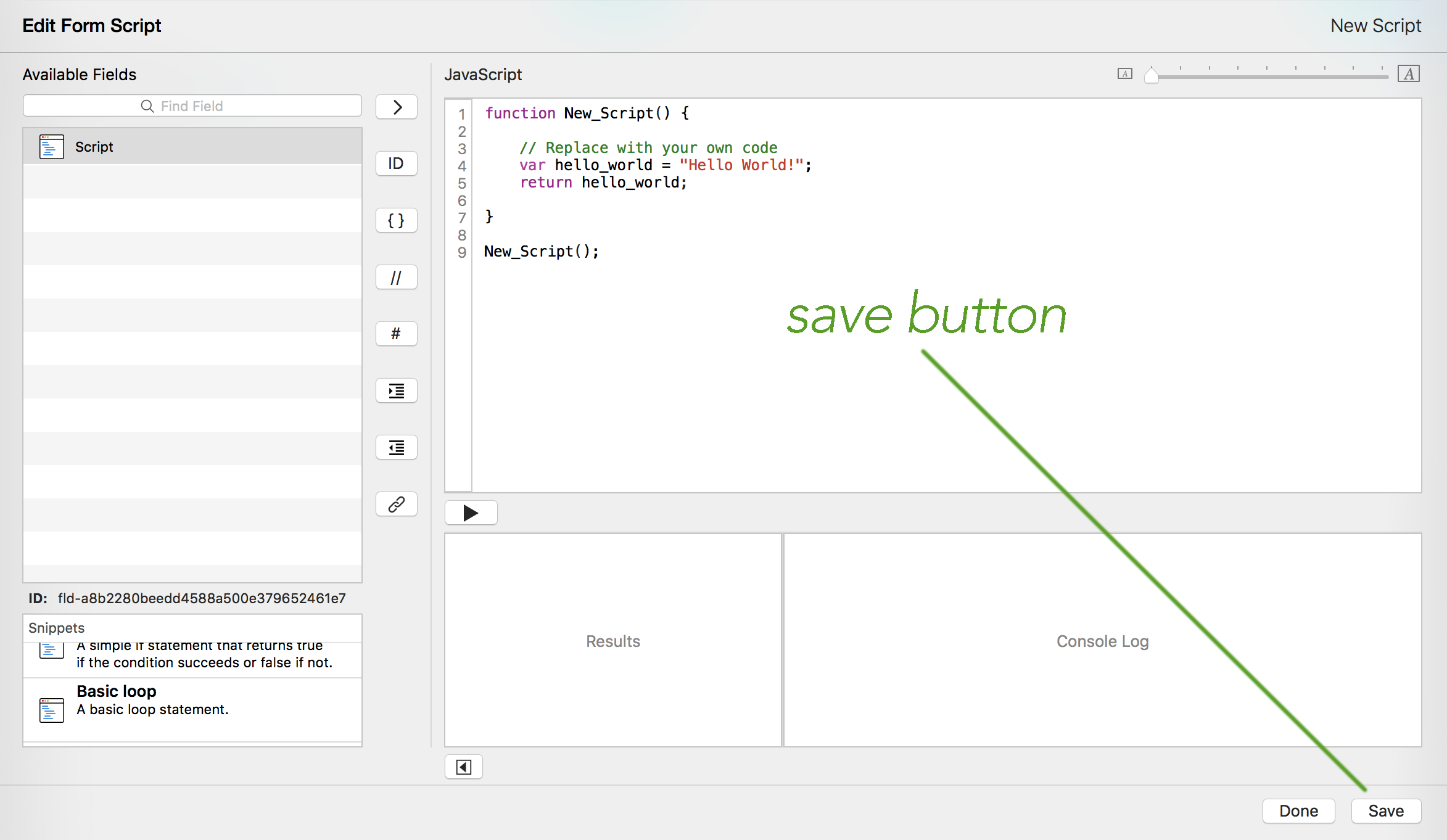Click the large A font size icon
This screenshot has width=1447, height=840.
(1409, 74)
